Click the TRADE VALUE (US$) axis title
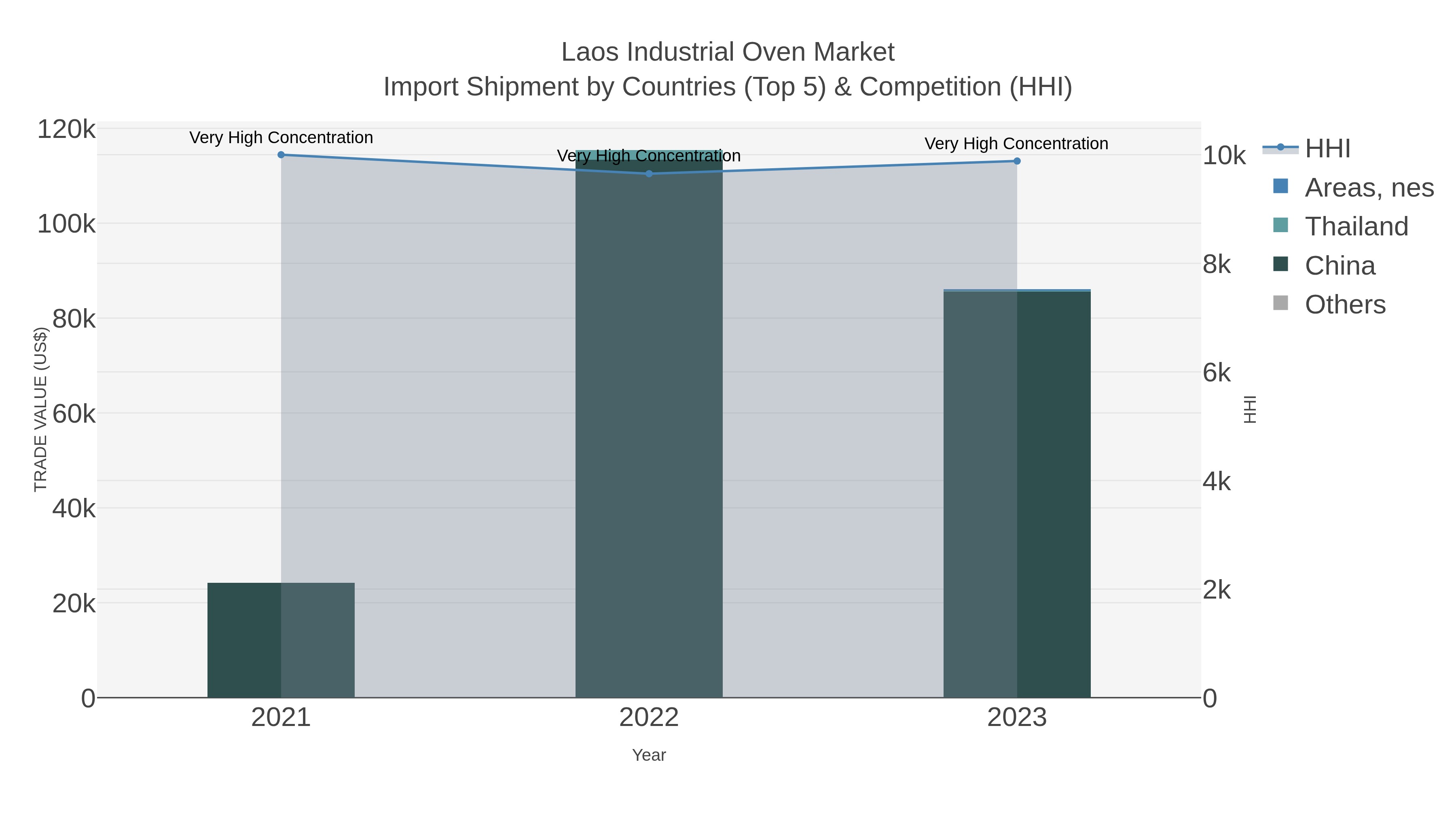The width and height of the screenshot is (1456, 819). [x=41, y=409]
